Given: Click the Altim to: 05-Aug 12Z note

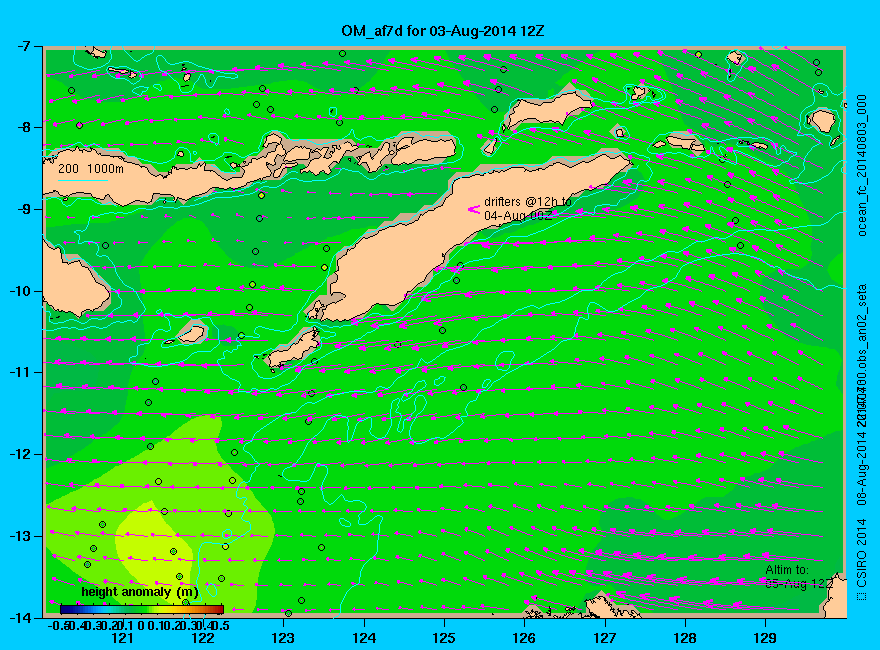Looking at the screenshot, I should pos(799,576).
